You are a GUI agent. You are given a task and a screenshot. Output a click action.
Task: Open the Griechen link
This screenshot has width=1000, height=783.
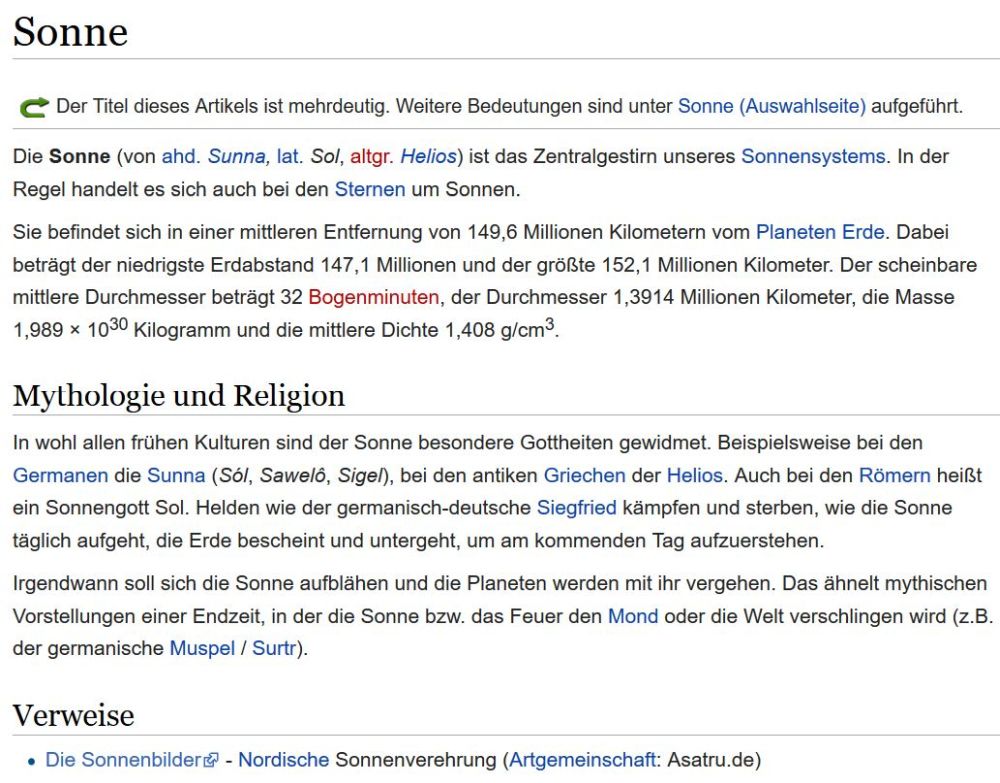584,476
